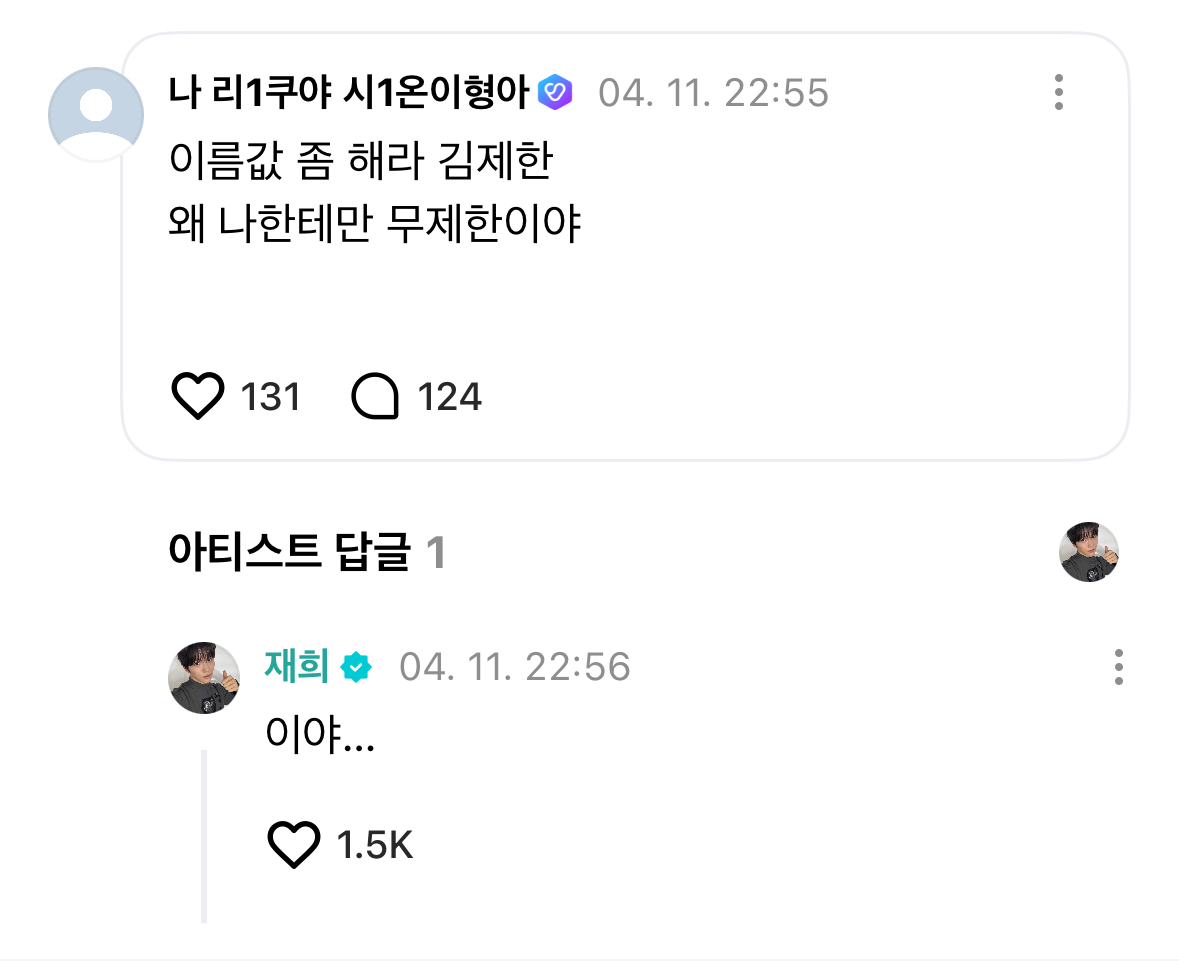Open the fan post's three-dot menu
1179x961 pixels.
(x=1059, y=92)
